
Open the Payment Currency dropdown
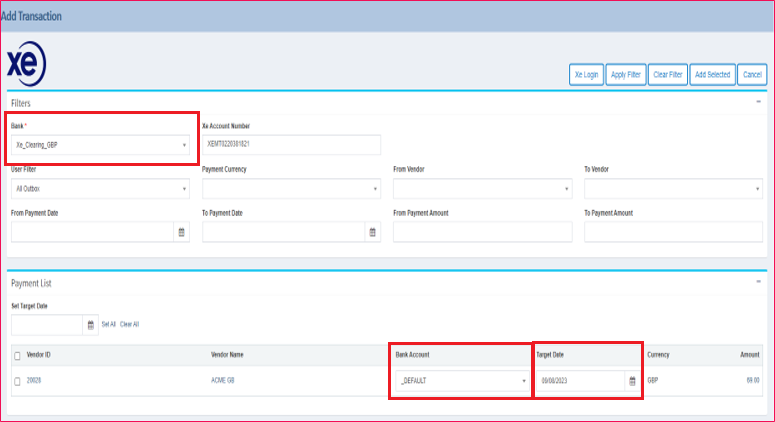pos(291,188)
